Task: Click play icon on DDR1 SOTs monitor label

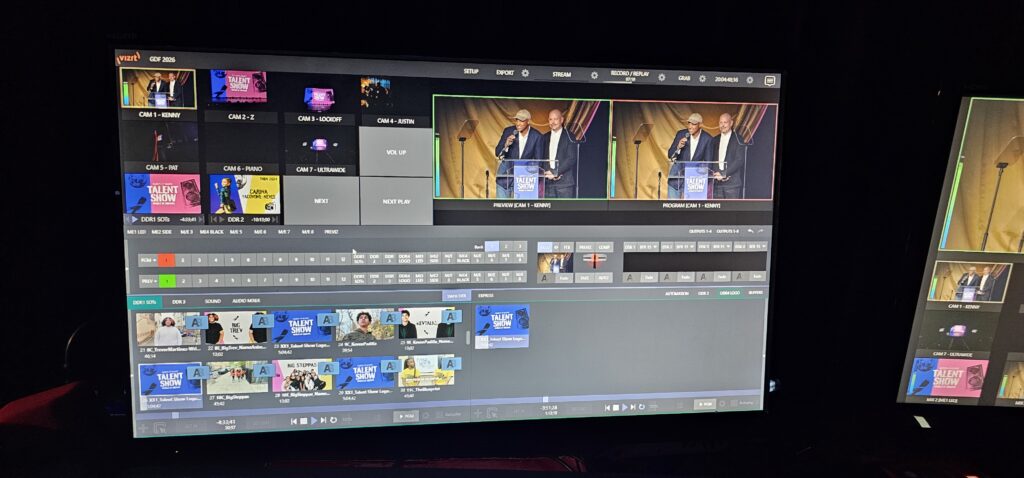Action: [x=135, y=219]
